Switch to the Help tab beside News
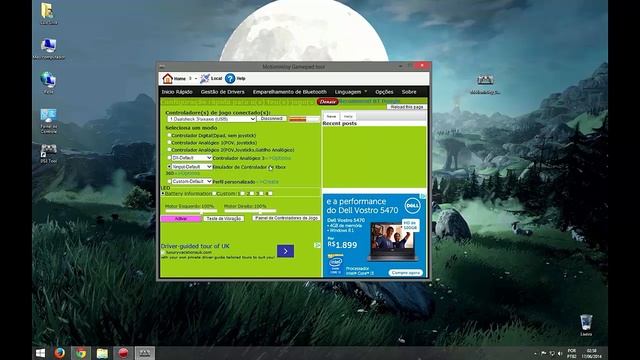 (348, 116)
